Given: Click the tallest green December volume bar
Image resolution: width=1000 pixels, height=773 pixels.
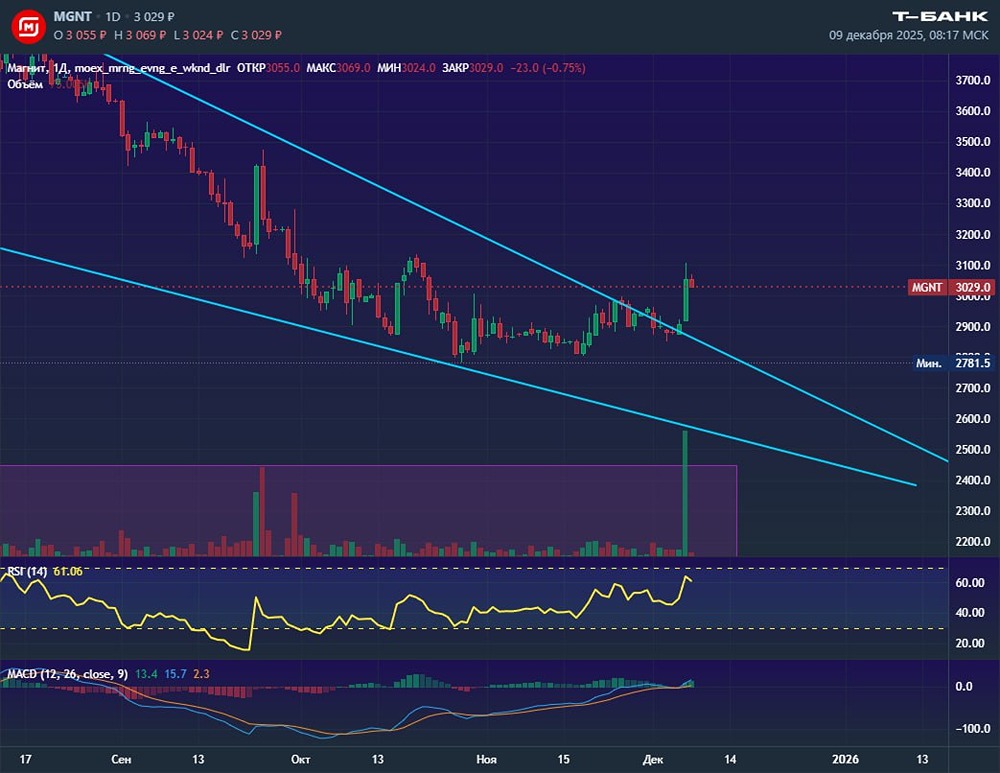Looking at the screenshot, I should tap(685, 494).
